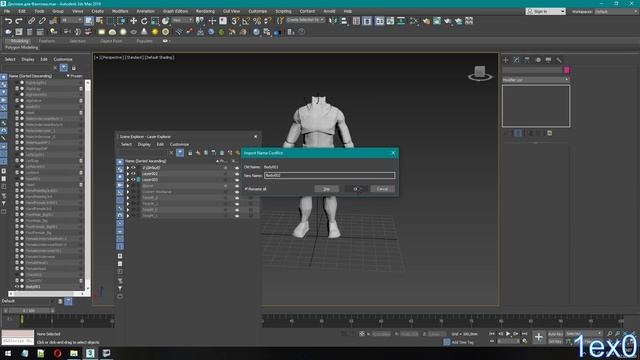Open the Modifiers menu
The width and height of the screenshot is (640, 360).
click(120, 11)
